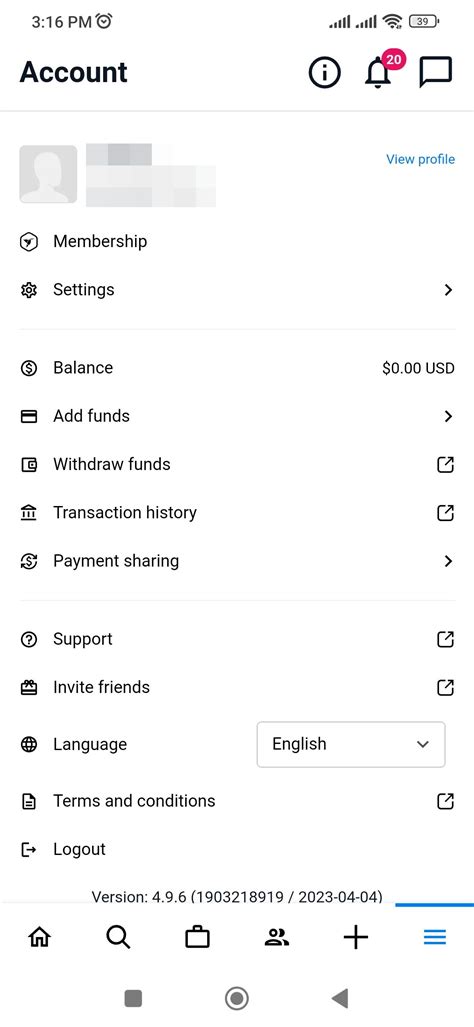This screenshot has height=1027, width=474.
Task: Open the search magnifier in bottom bar
Action: coord(118,938)
